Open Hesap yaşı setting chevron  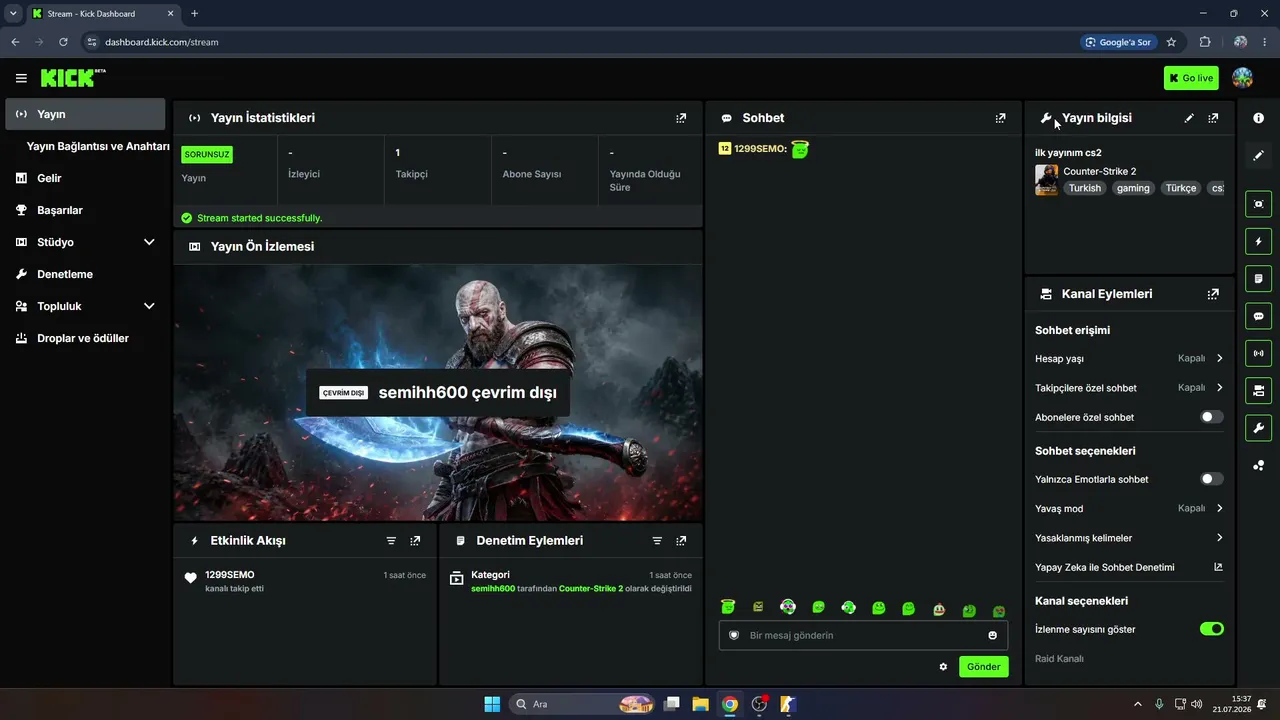tap(1219, 358)
